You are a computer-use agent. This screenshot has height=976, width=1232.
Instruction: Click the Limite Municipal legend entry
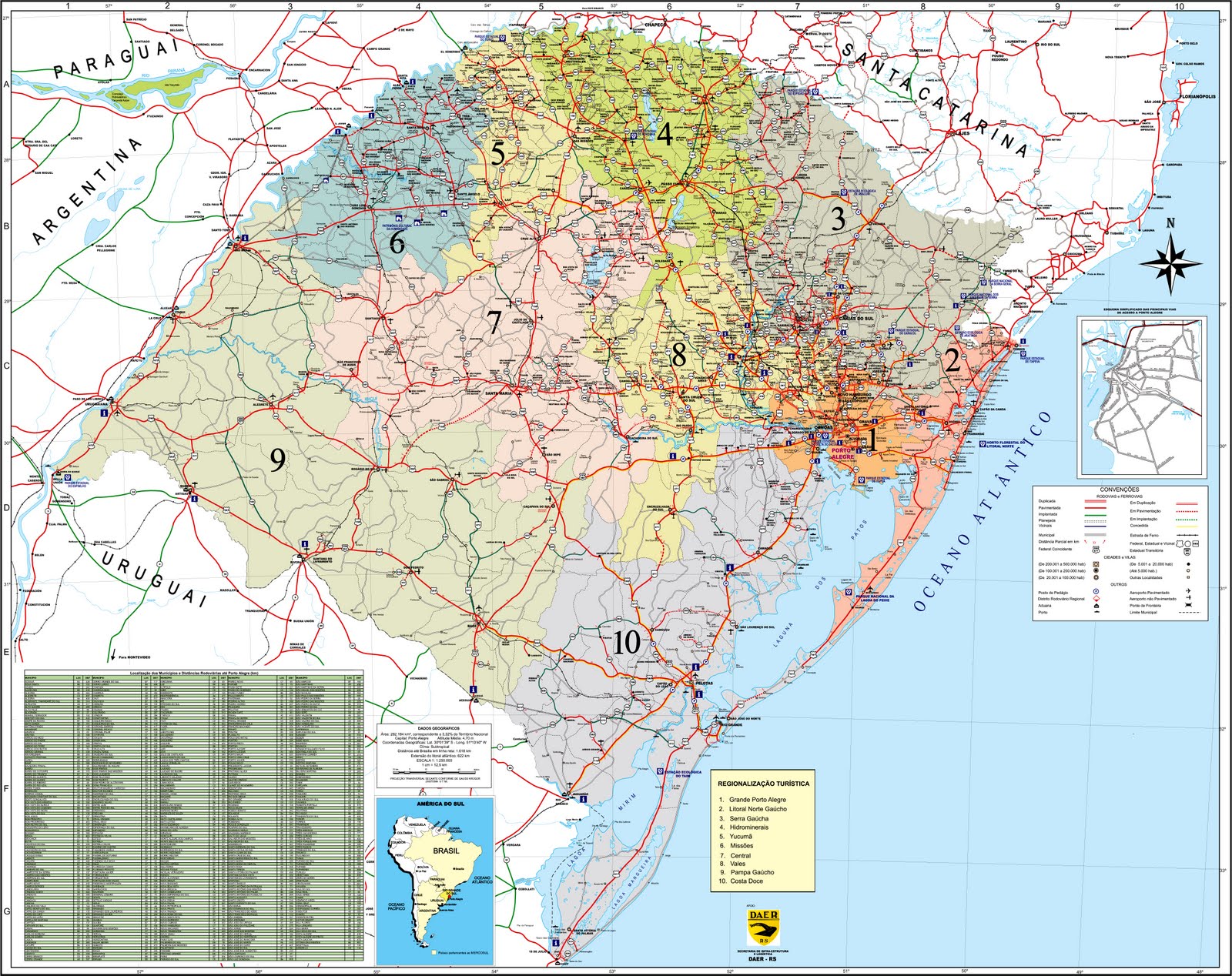click(x=1143, y=612)
